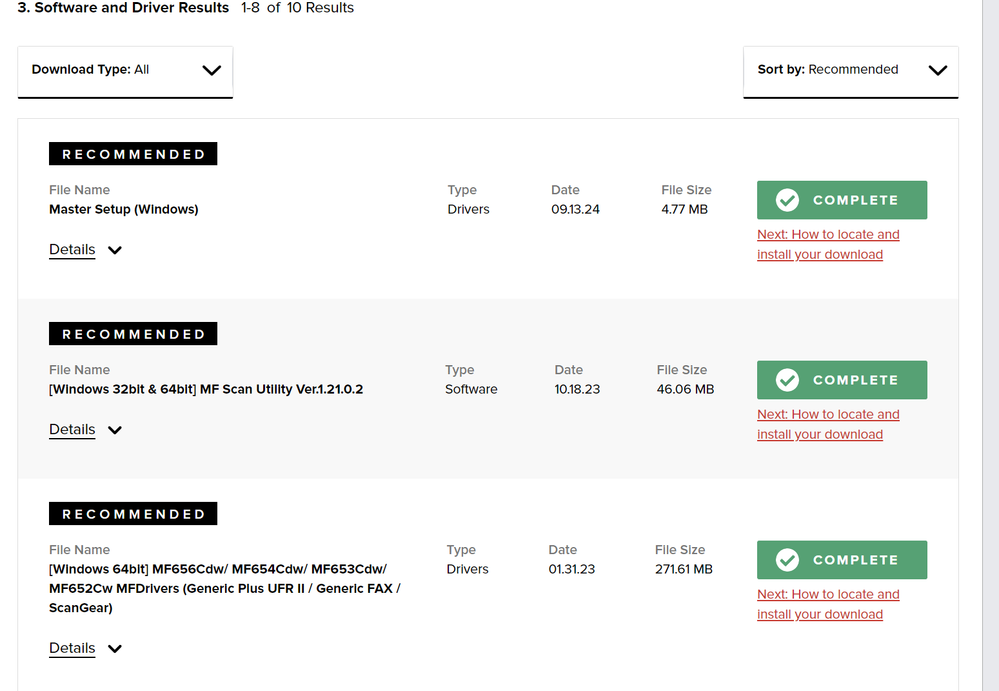Open the 'Download Type: All' dropdown

point(125,71)
